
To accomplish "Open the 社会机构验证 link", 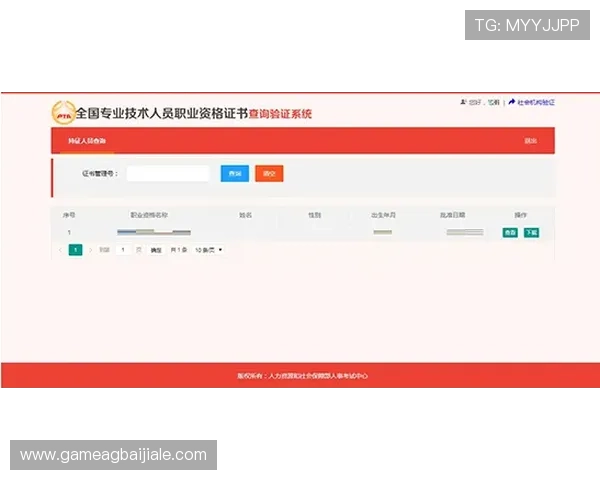I will point(536,102).
